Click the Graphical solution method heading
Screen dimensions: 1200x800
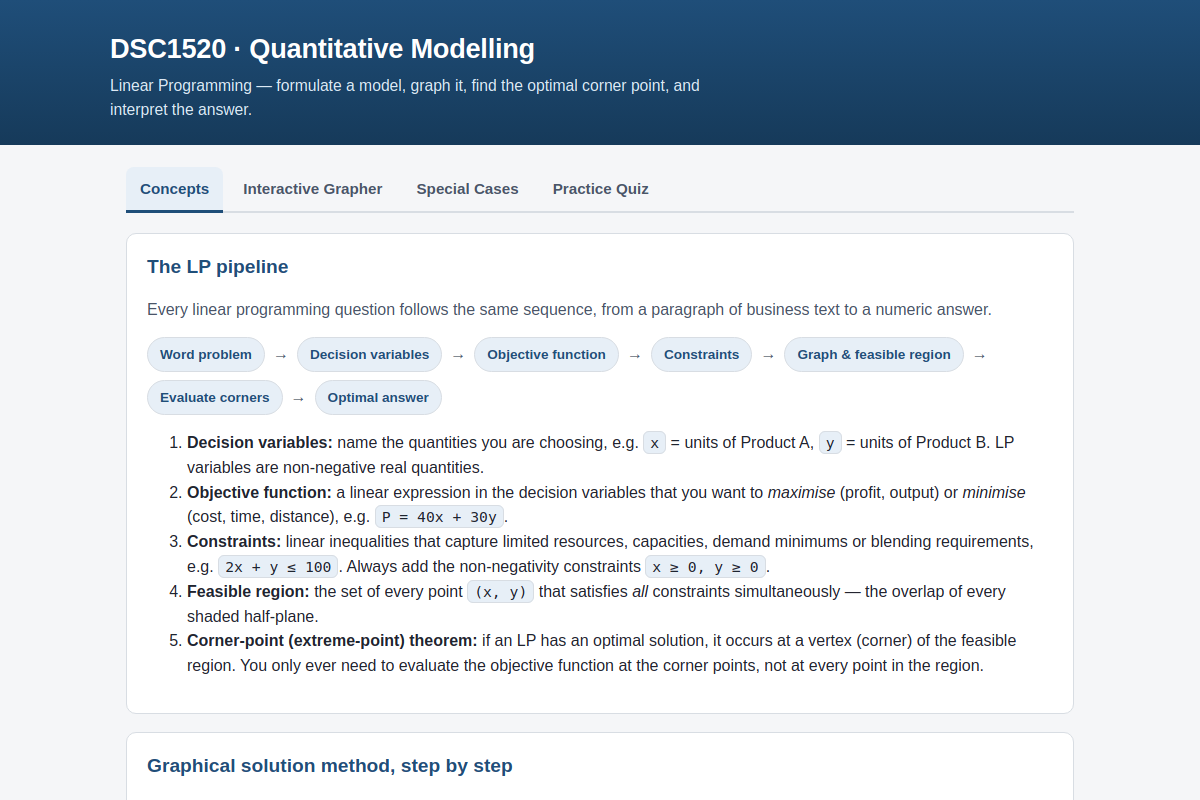pos(330,766)
